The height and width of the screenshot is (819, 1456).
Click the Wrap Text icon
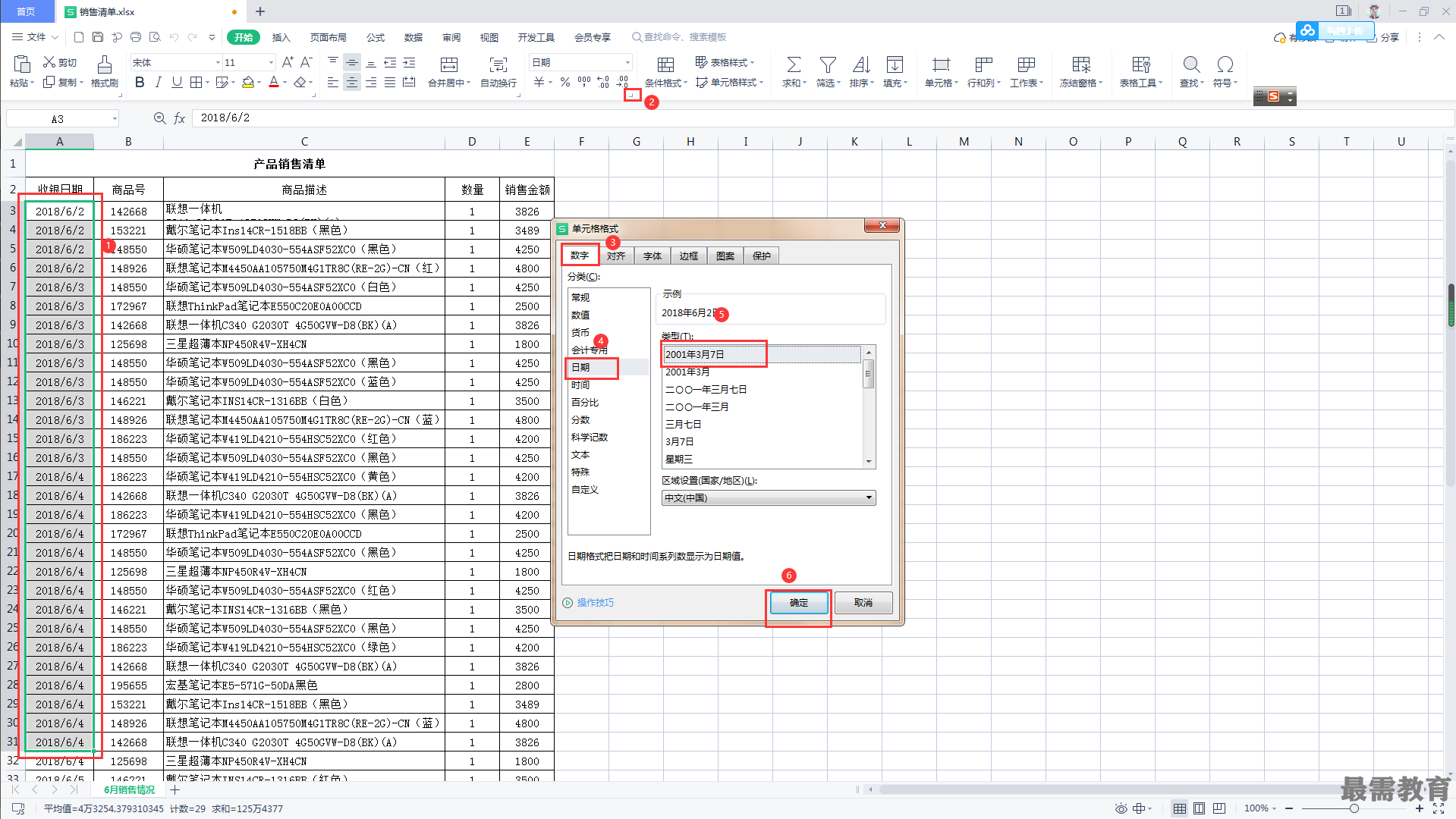(x=498, y=64)
